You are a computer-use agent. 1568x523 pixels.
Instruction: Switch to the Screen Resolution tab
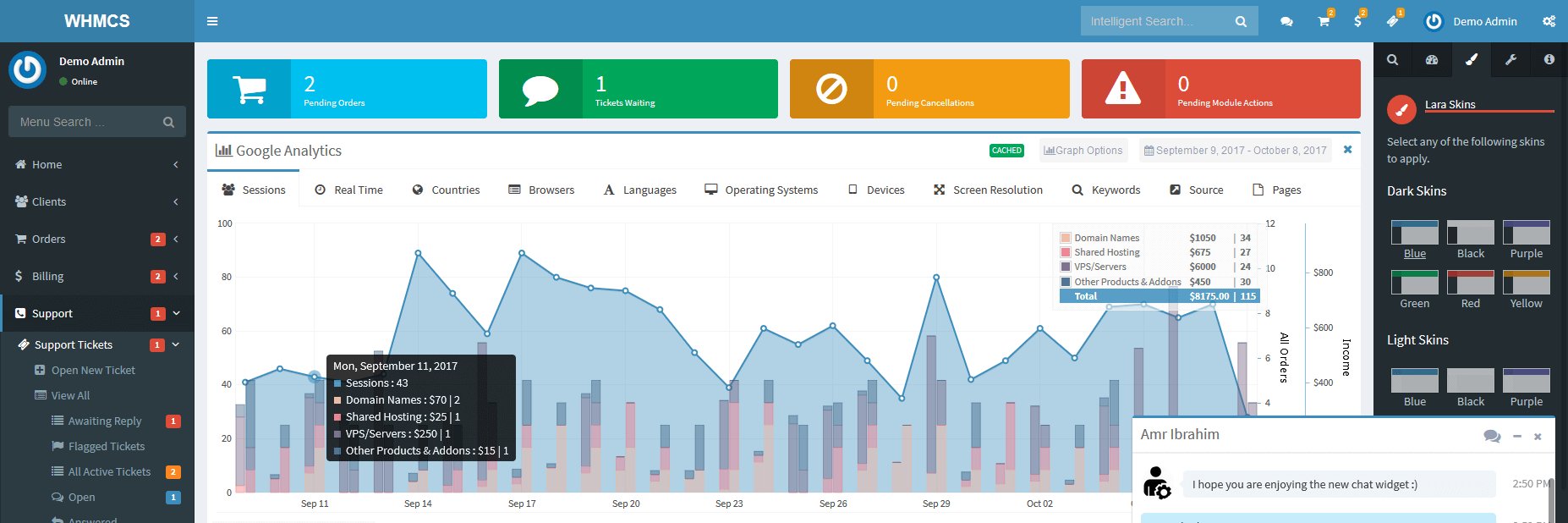pyautogui.click(x=988, y=190)
